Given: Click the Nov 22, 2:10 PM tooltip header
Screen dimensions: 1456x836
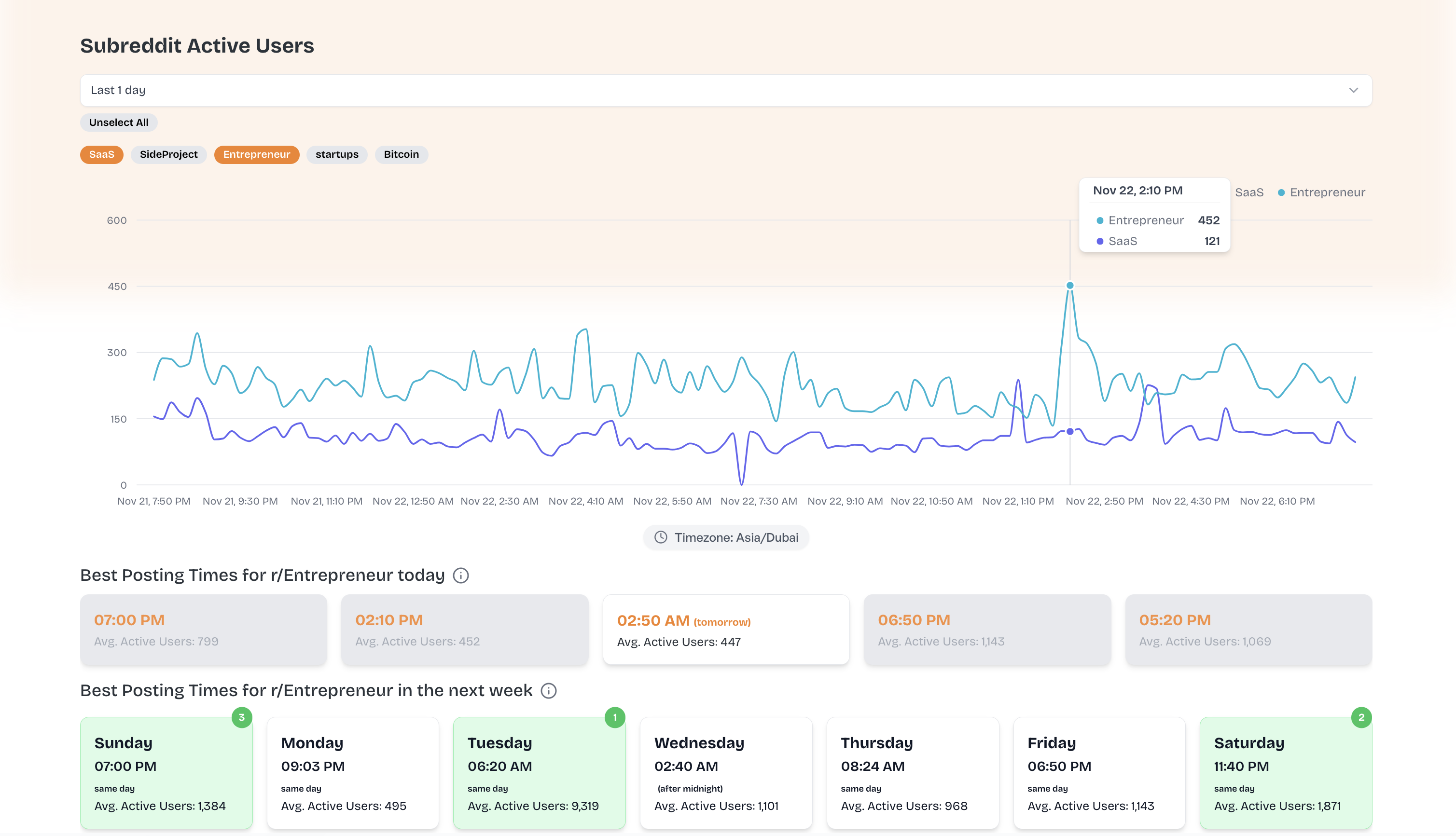Looking at the screenshot, I should click(x=1137, y=191).
